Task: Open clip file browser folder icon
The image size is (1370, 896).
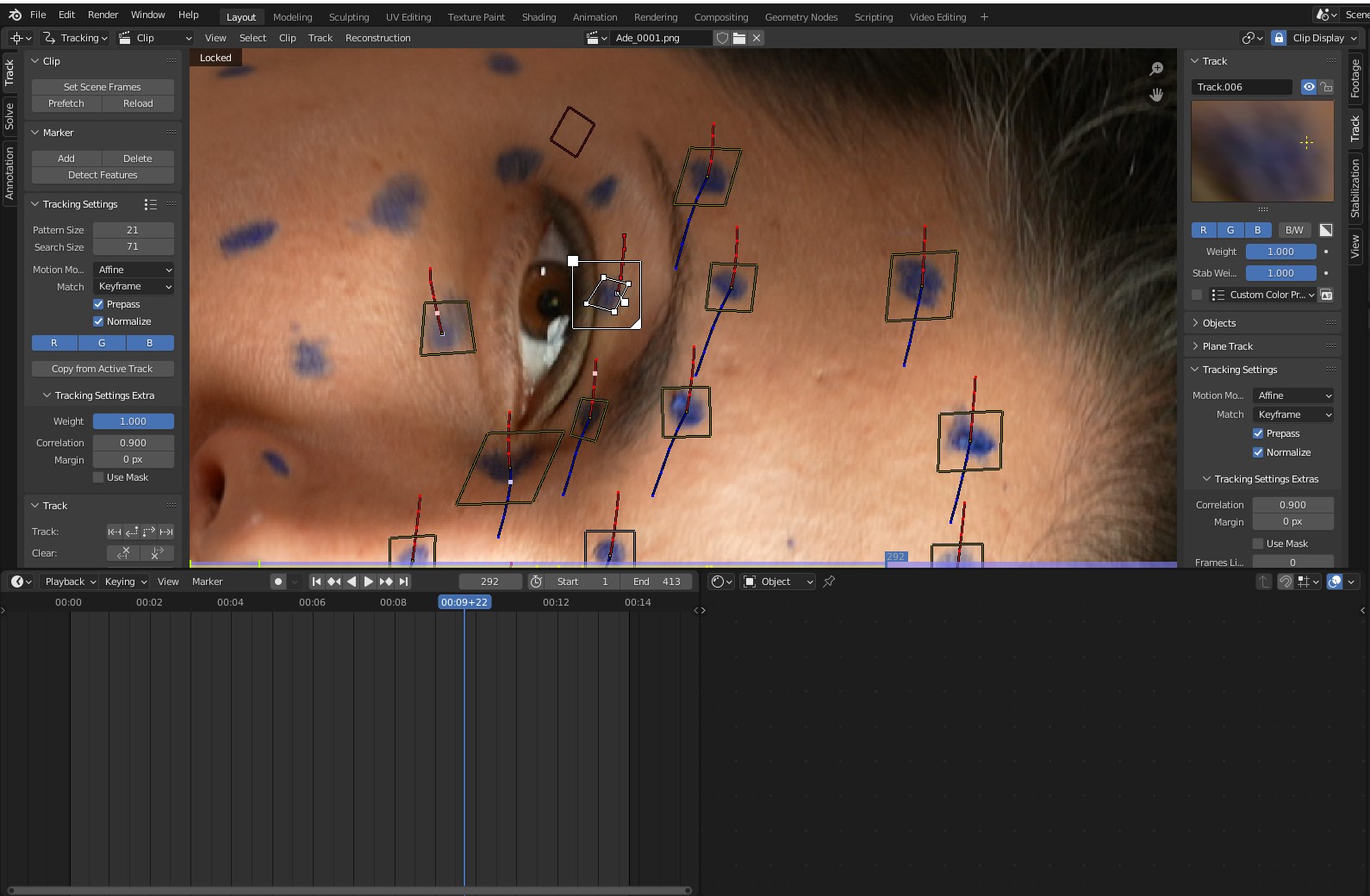Action: coord(739,38)
